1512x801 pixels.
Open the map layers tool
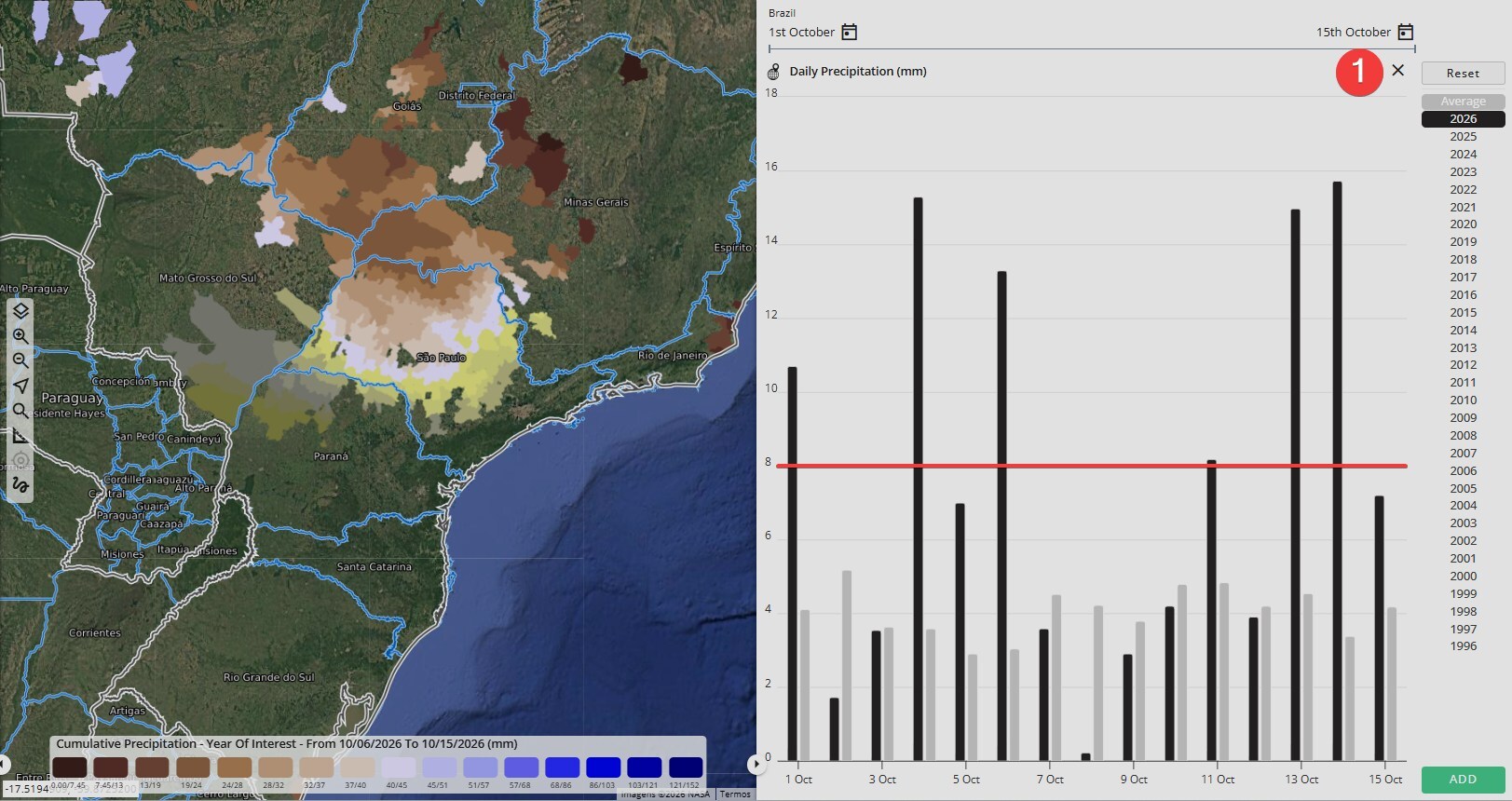pyautogui.click(x=20, y=311)
